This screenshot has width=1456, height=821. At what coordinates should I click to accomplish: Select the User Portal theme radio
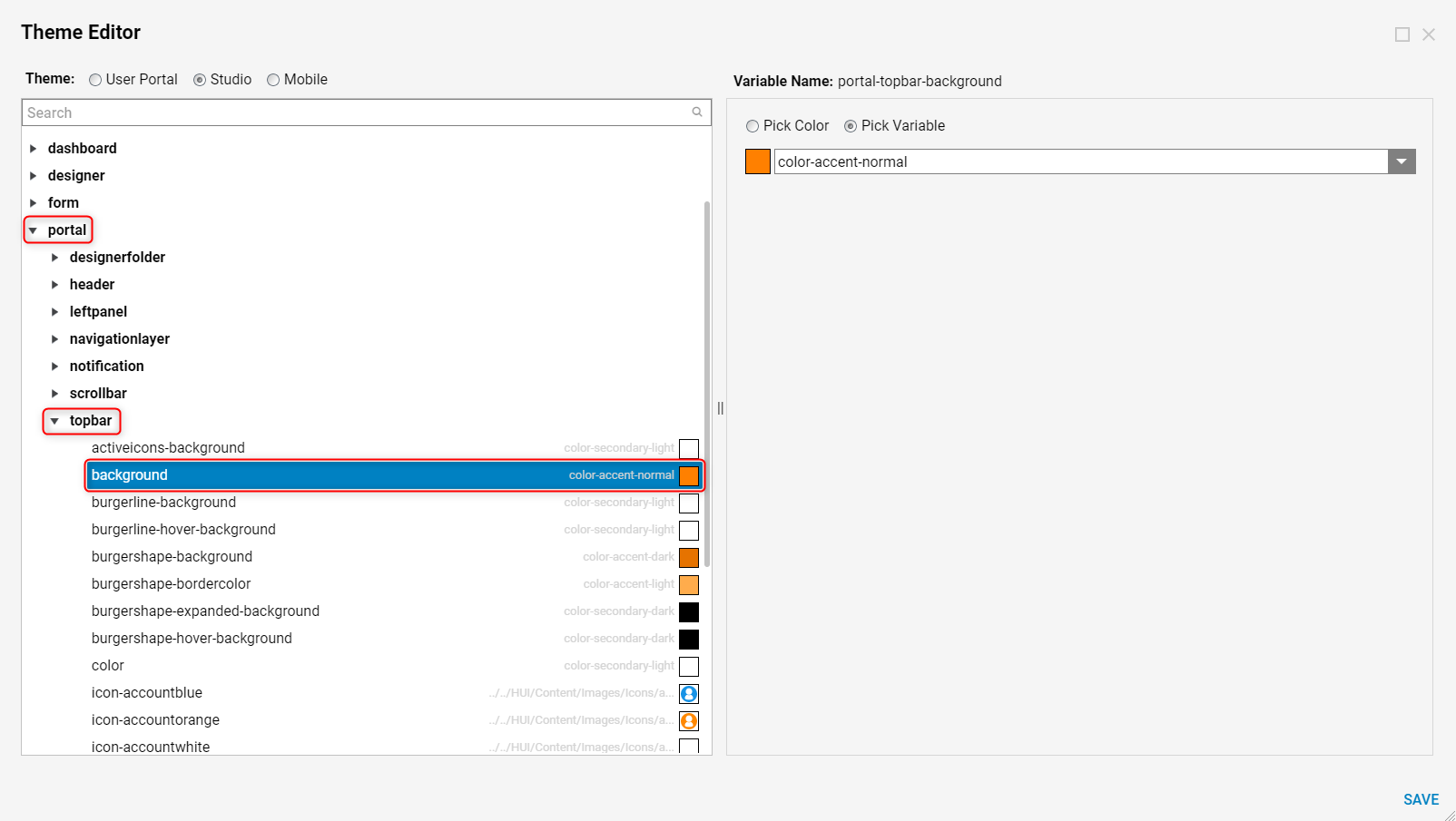95,80
